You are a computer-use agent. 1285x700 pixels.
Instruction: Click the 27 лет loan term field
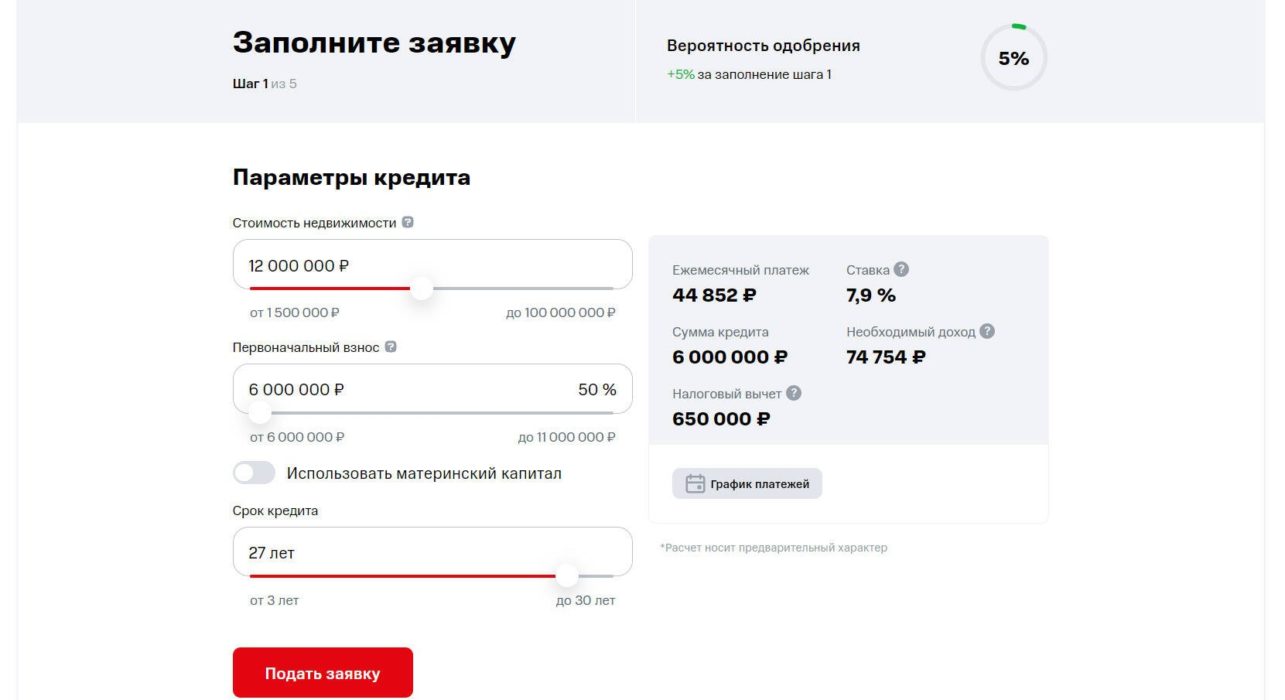point(430,551)
